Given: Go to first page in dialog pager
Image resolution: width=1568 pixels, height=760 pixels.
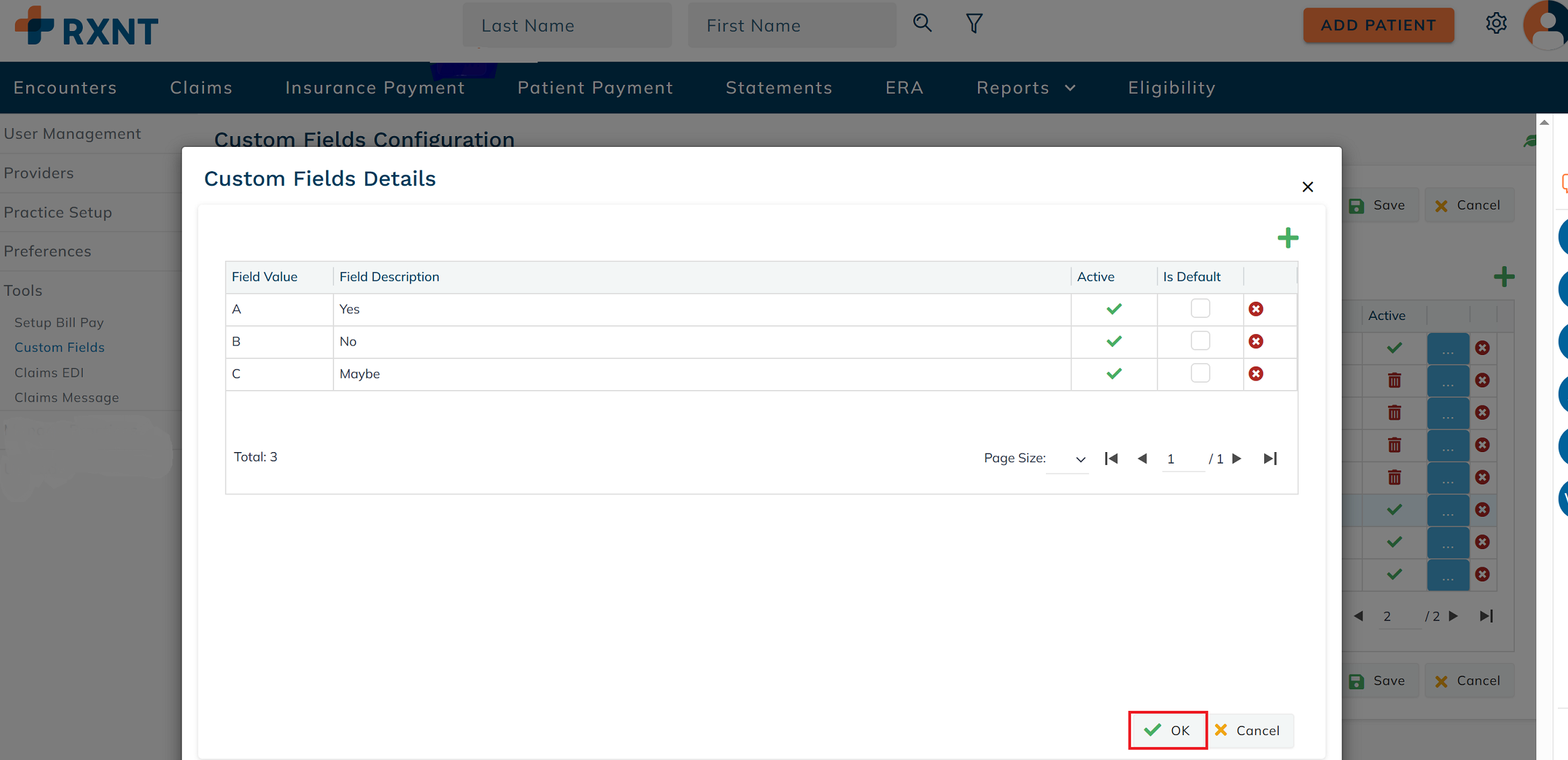Looking at the screenshot, I should pyautogui.click(x=1111, y=459).
